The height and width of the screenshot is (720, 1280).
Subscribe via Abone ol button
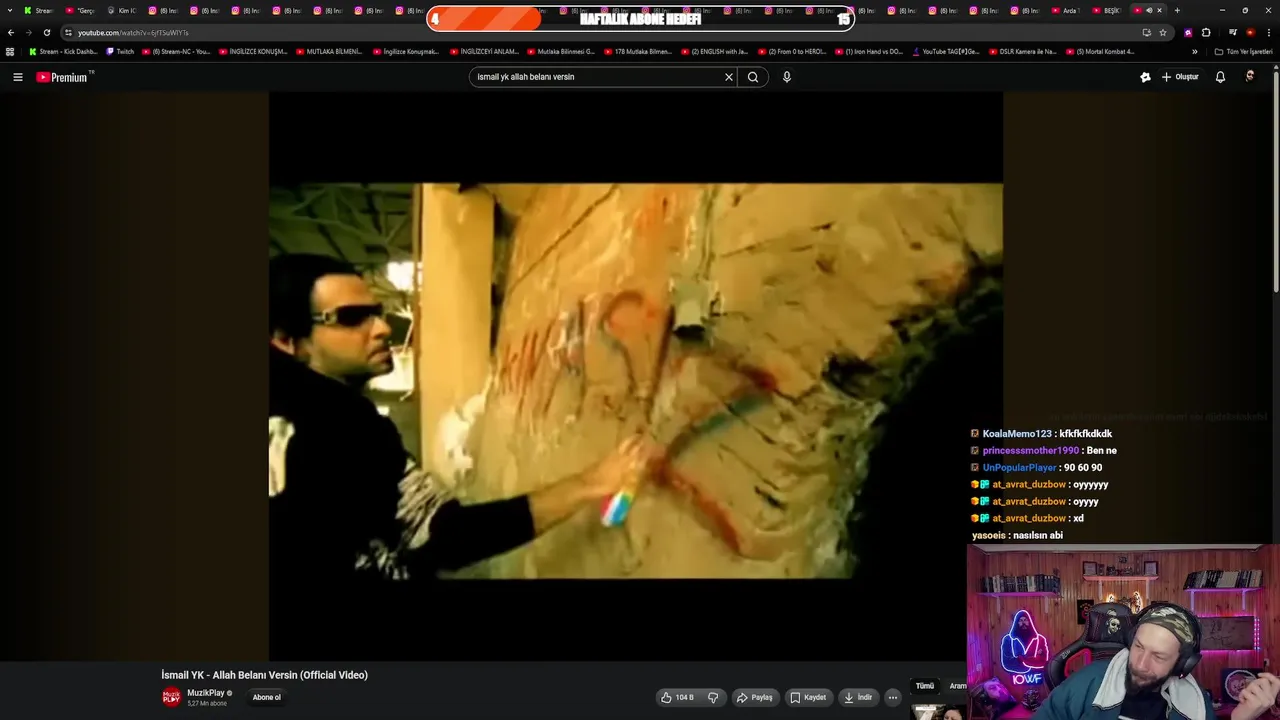tap(266, 697)
